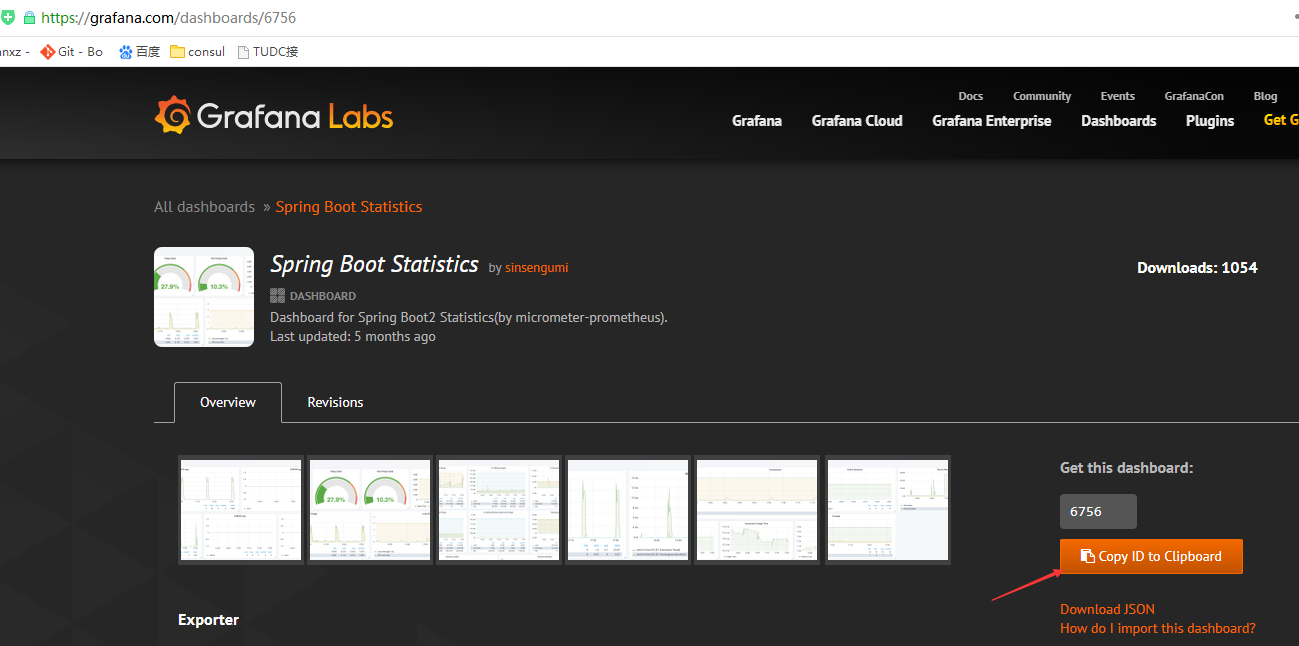Open the Git bookmark icon
This screenshot has width=1299, height=646.
(x=48, y=52)
